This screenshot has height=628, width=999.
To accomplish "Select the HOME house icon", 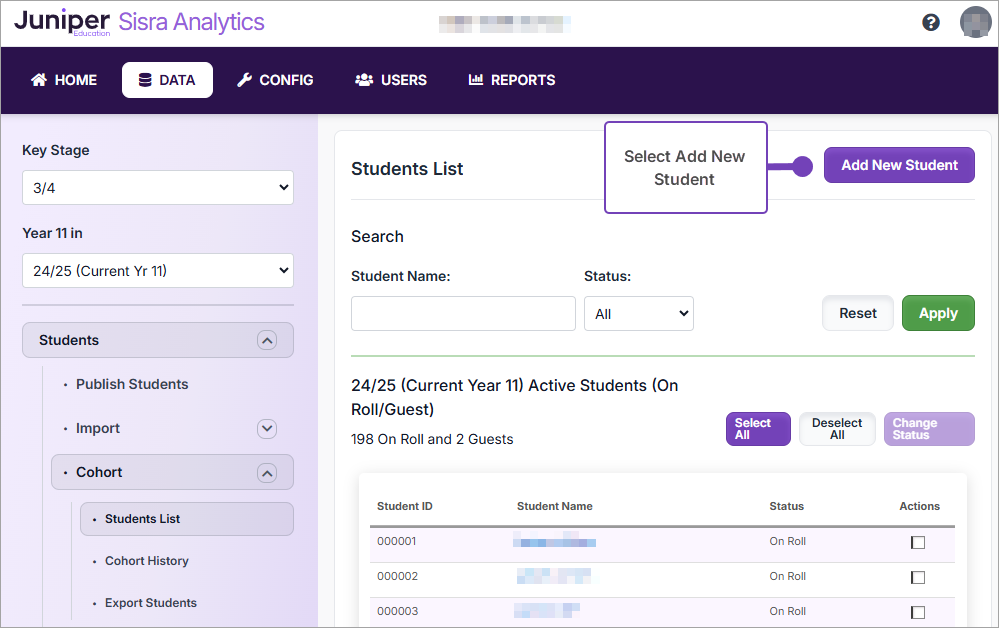I will click(x=38, y=80).
